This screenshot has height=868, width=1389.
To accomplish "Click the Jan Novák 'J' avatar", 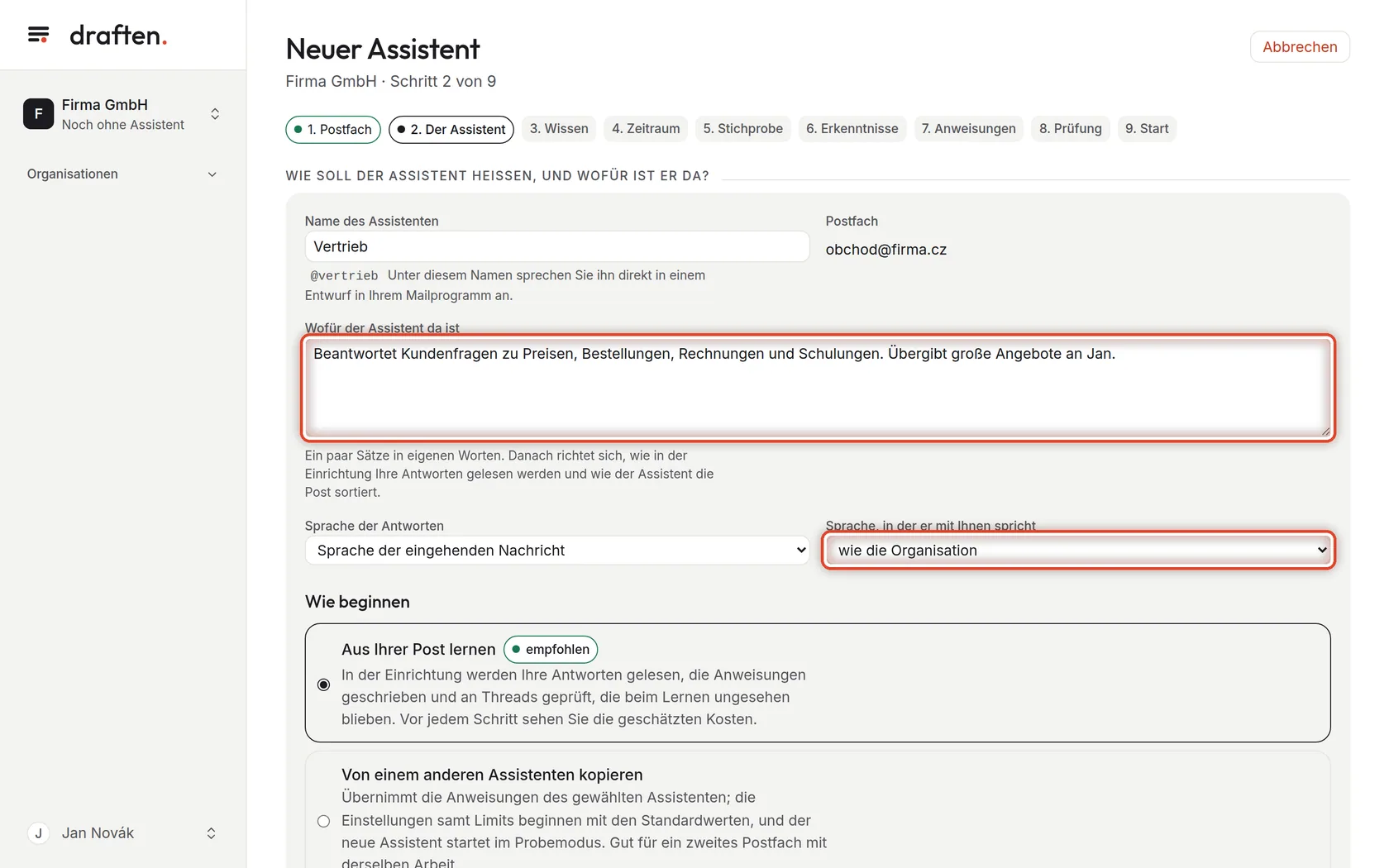I will pos(38,833).
